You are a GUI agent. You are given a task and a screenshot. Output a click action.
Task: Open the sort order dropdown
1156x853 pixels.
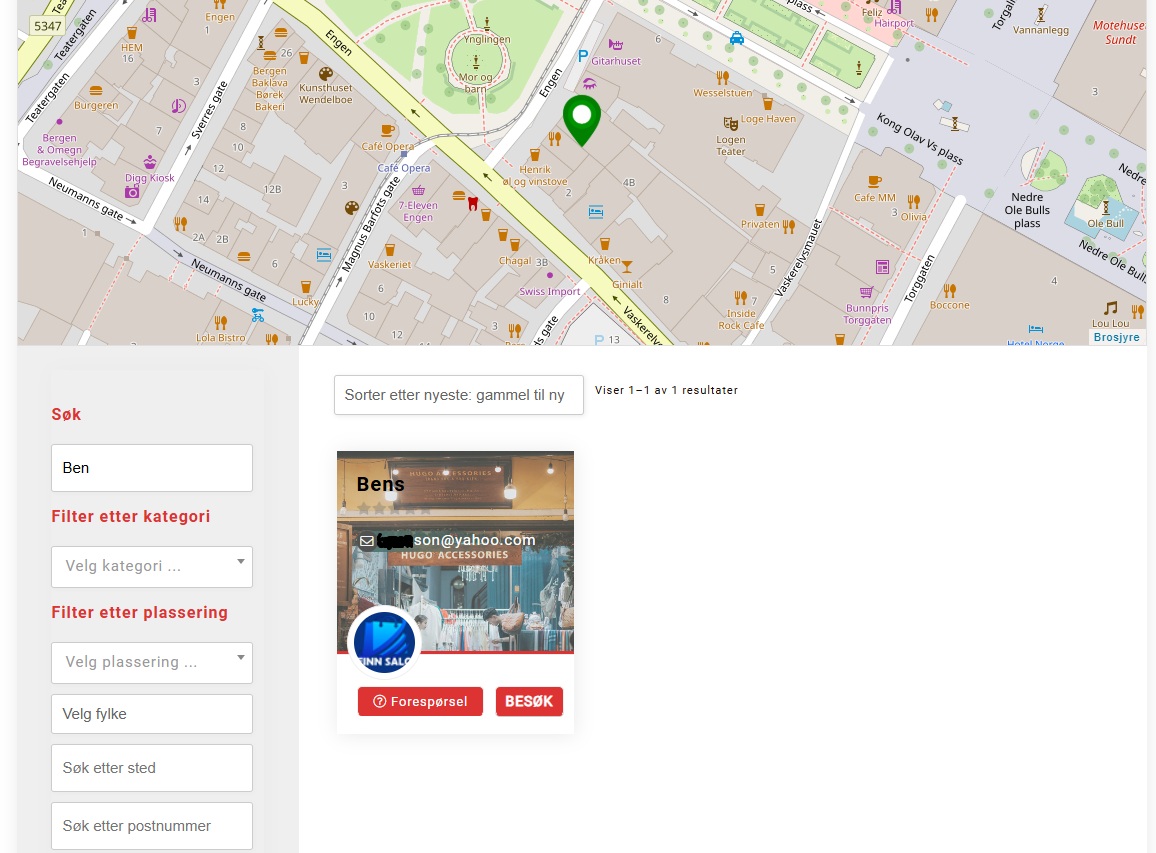pyautogui.click(x=458, y=395)
